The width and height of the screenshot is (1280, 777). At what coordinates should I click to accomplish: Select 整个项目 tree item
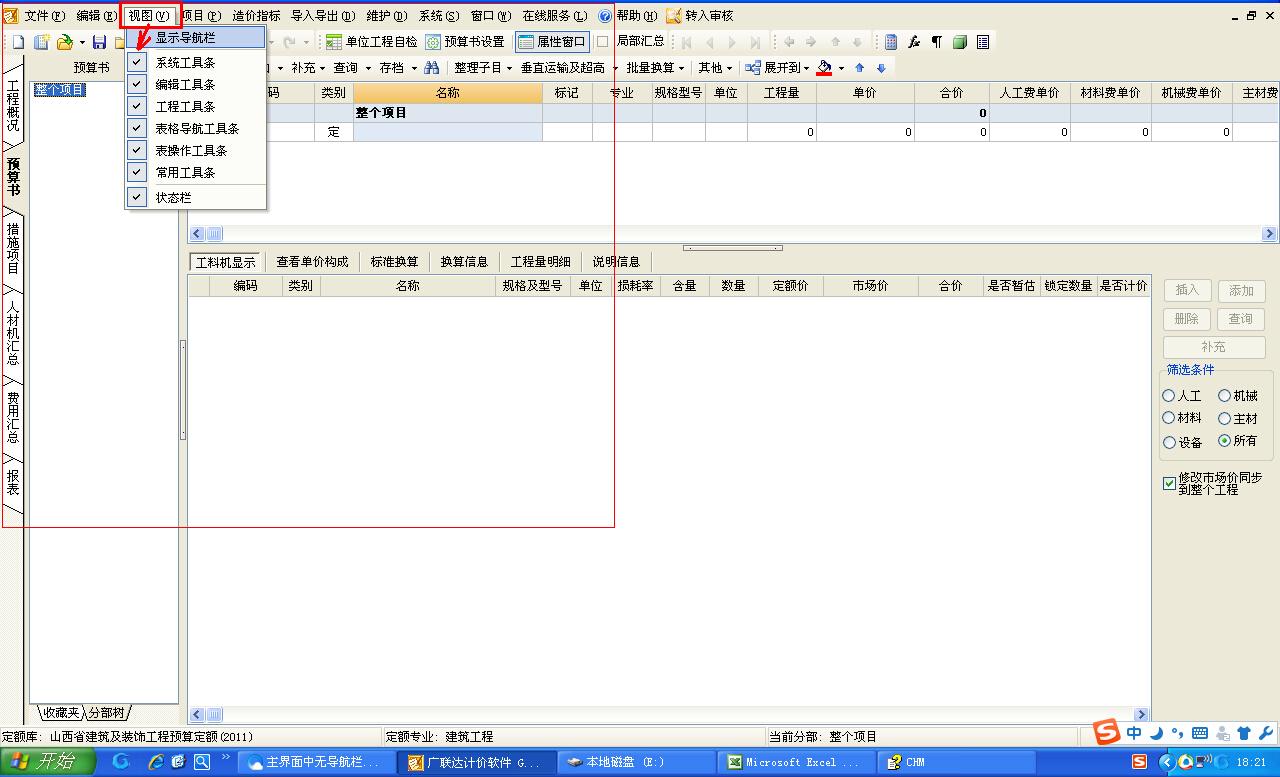tap(60, 90)
